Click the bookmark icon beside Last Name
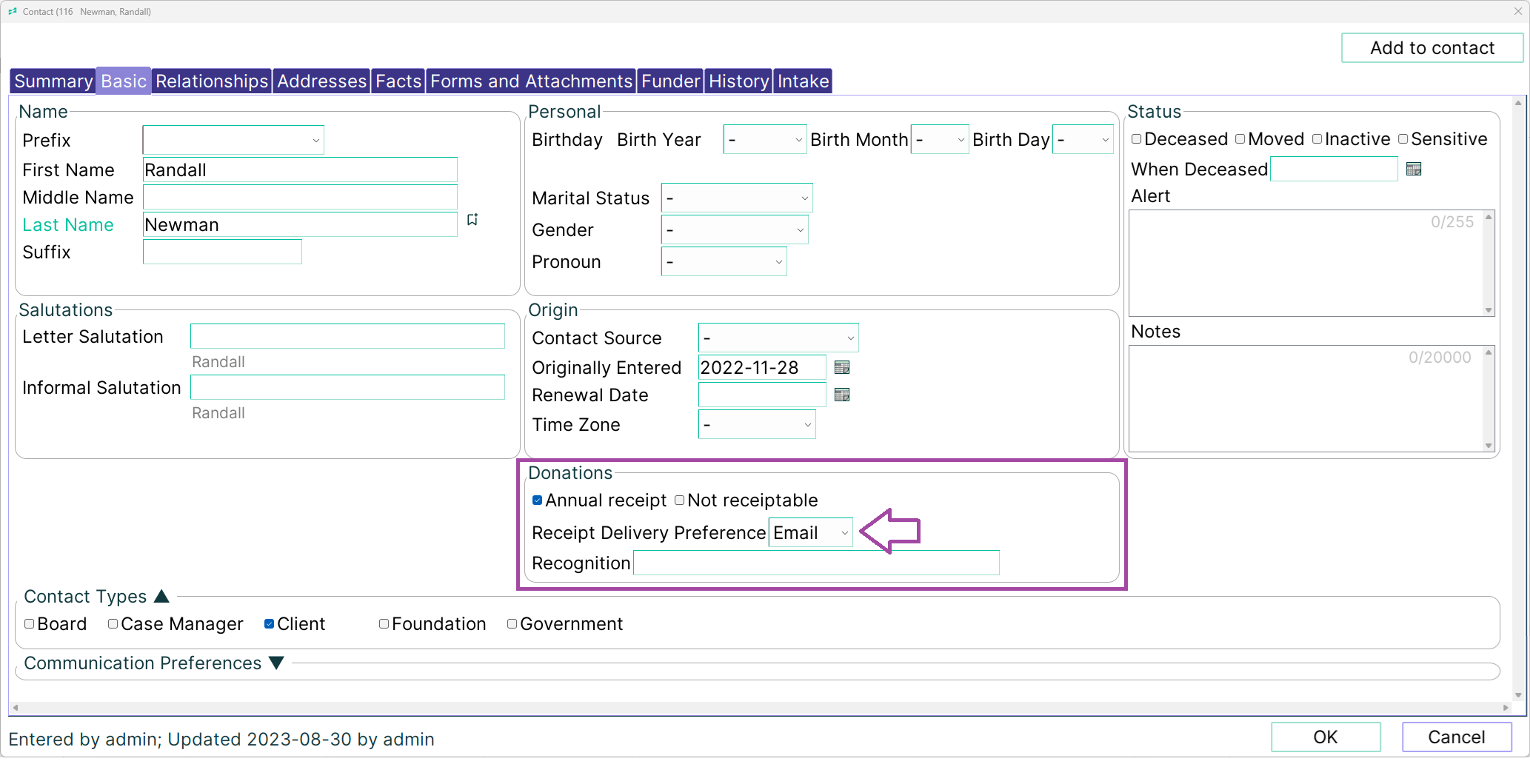 pyautogui.click(x=472, y=220)
